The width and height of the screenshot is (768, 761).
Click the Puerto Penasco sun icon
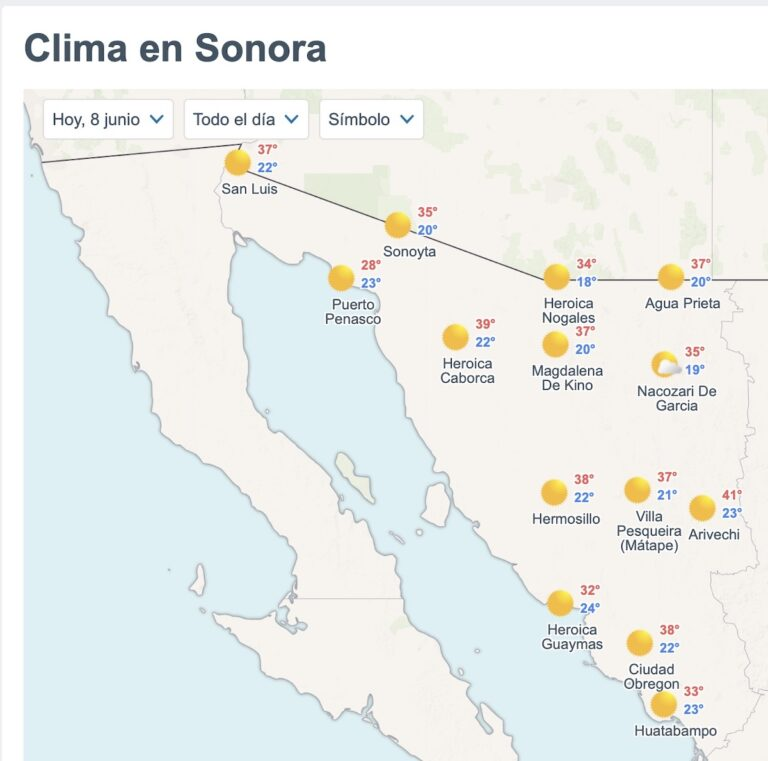point(341,278)
